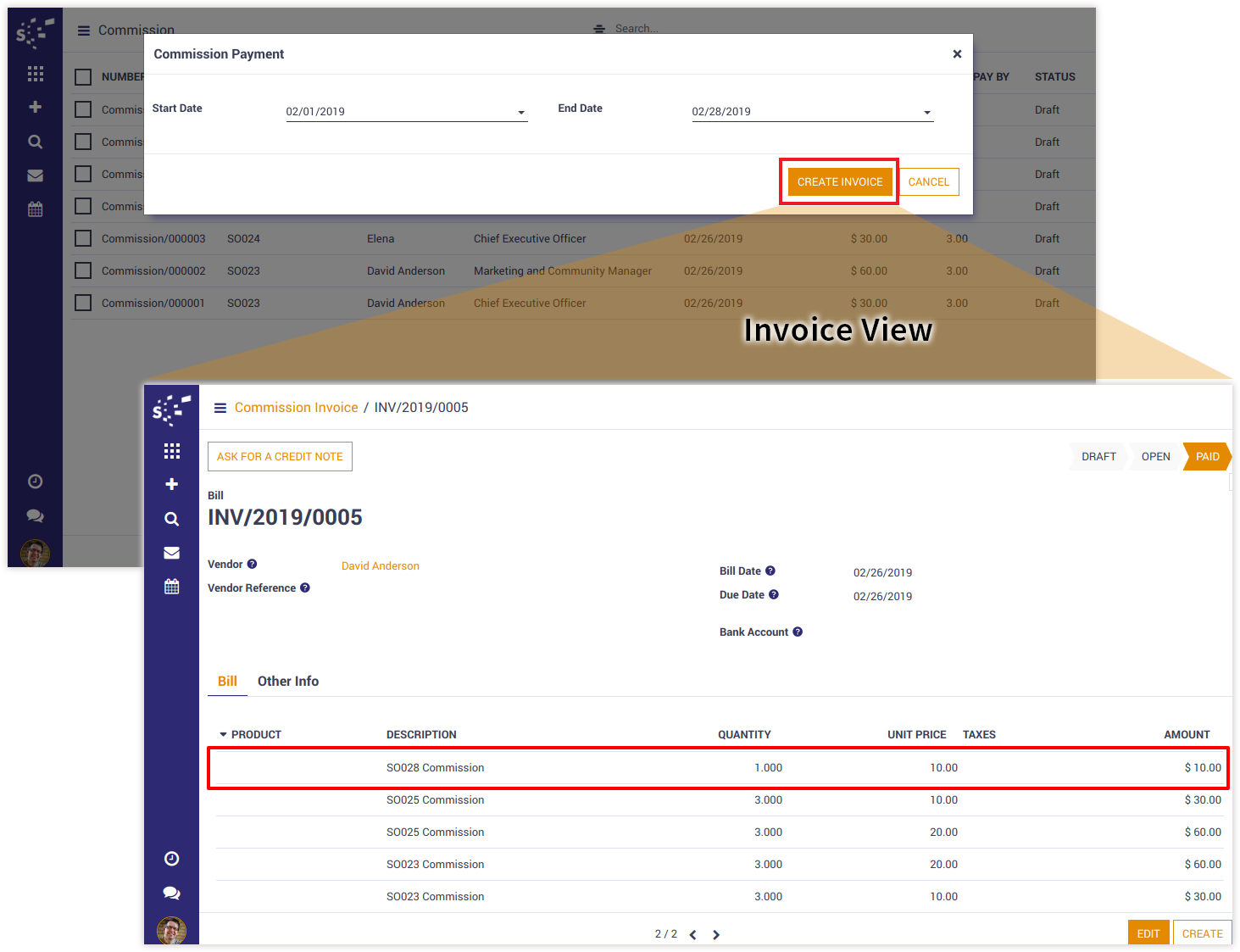Open the David Anderson vendor link
This screenshot has width=1240, height=952.
[x=380, y=566]
